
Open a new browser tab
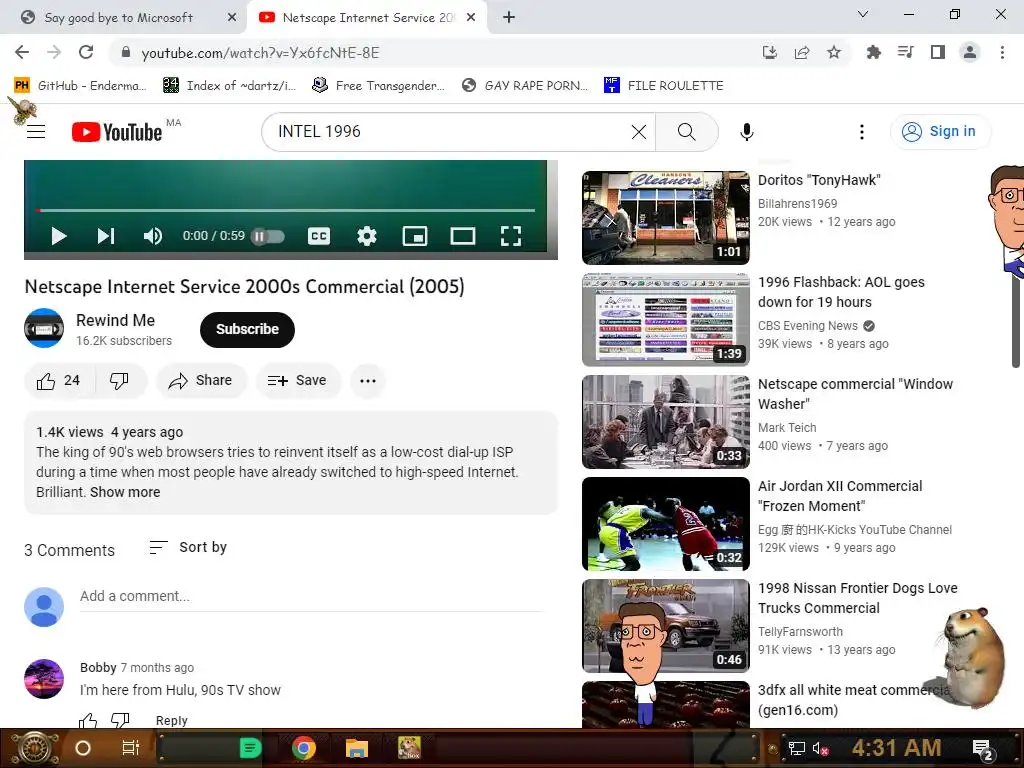click(x=509, y=18)
